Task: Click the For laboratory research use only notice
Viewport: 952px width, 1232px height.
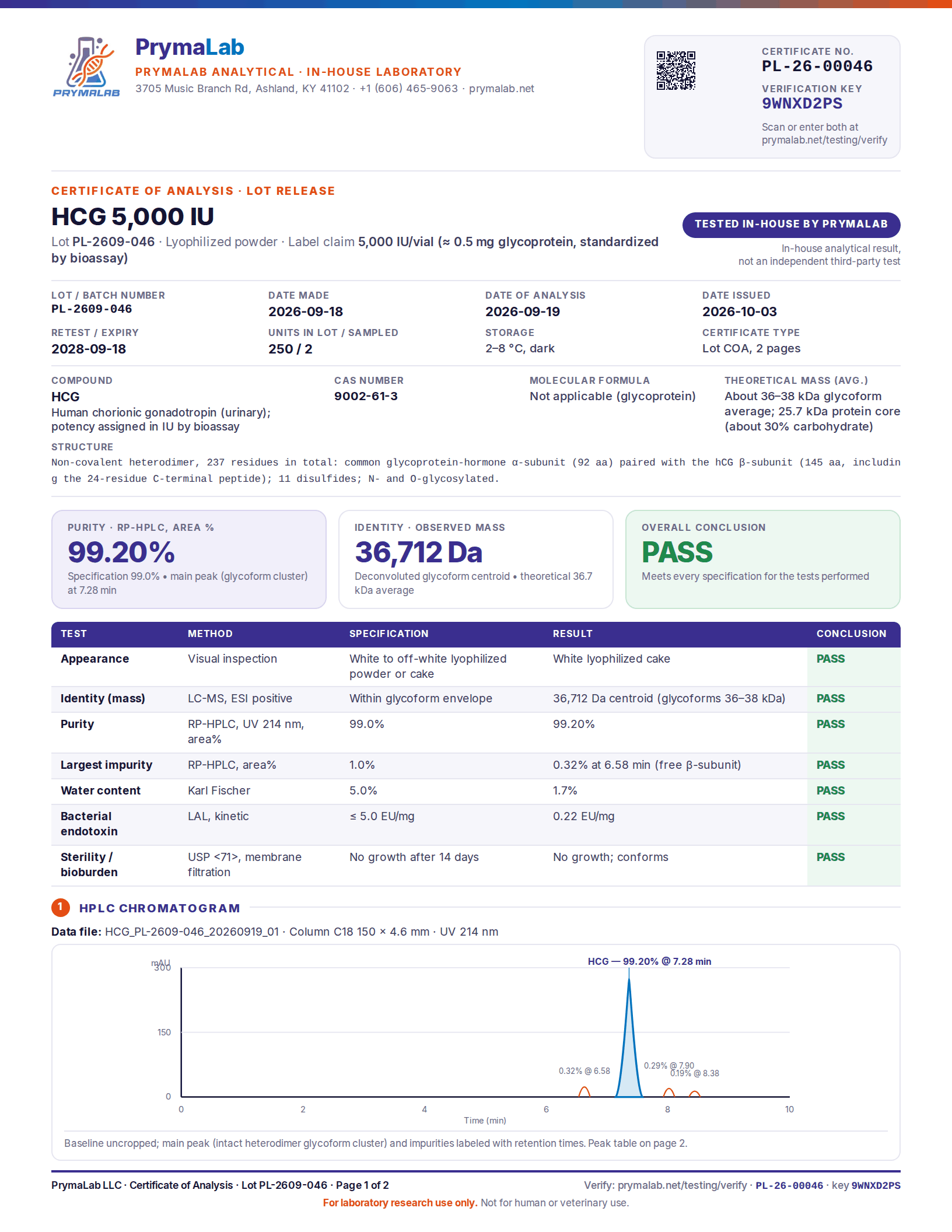Action: [400, 1203]
